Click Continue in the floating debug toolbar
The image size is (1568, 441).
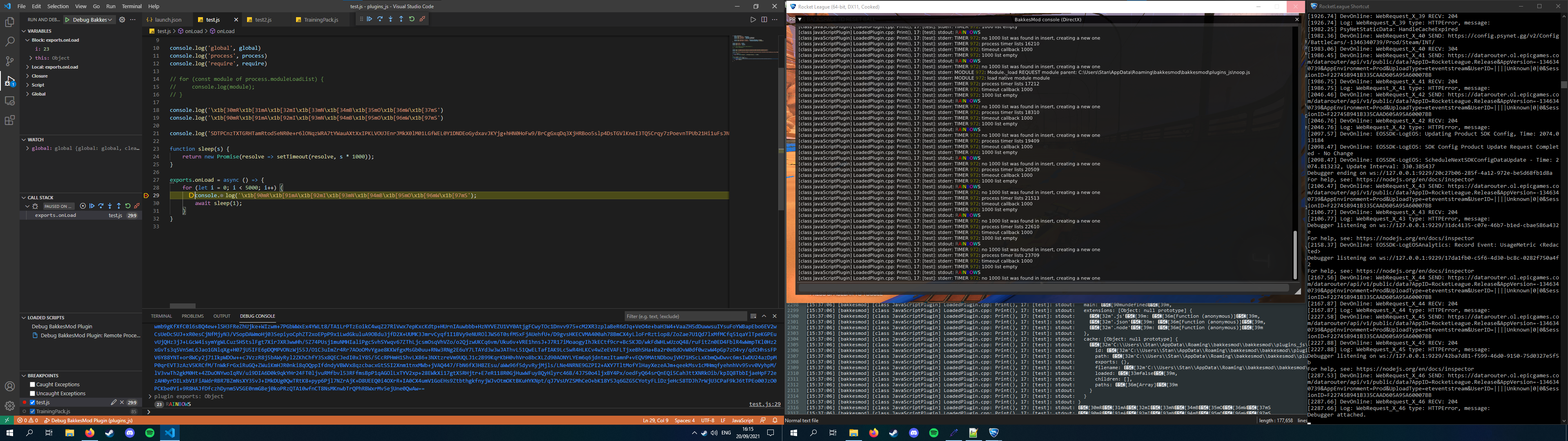370,20
